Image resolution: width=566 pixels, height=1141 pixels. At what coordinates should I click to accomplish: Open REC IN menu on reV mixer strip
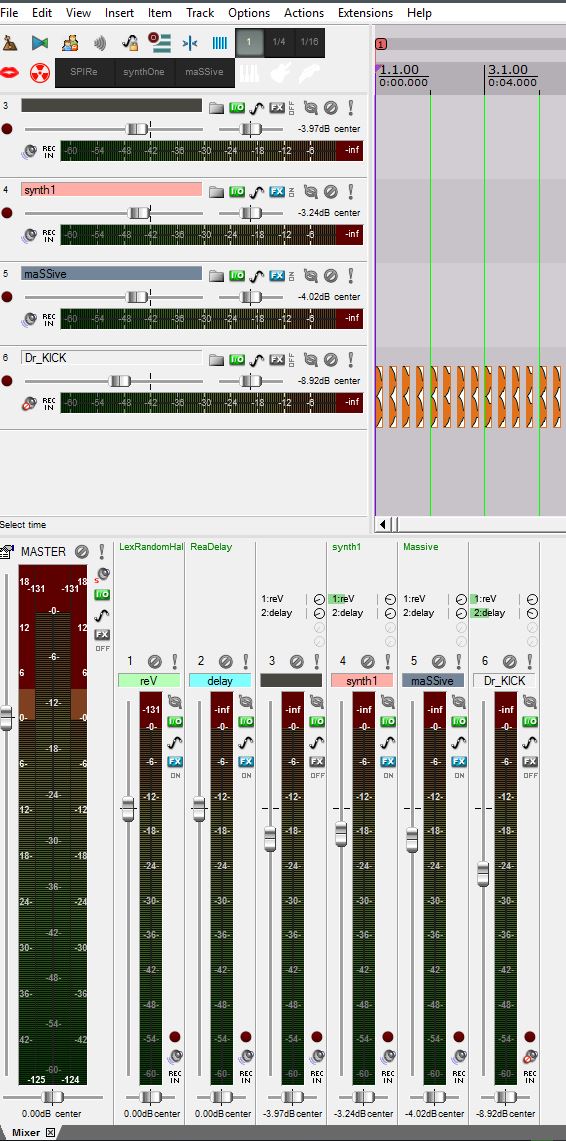point(175,1076)
